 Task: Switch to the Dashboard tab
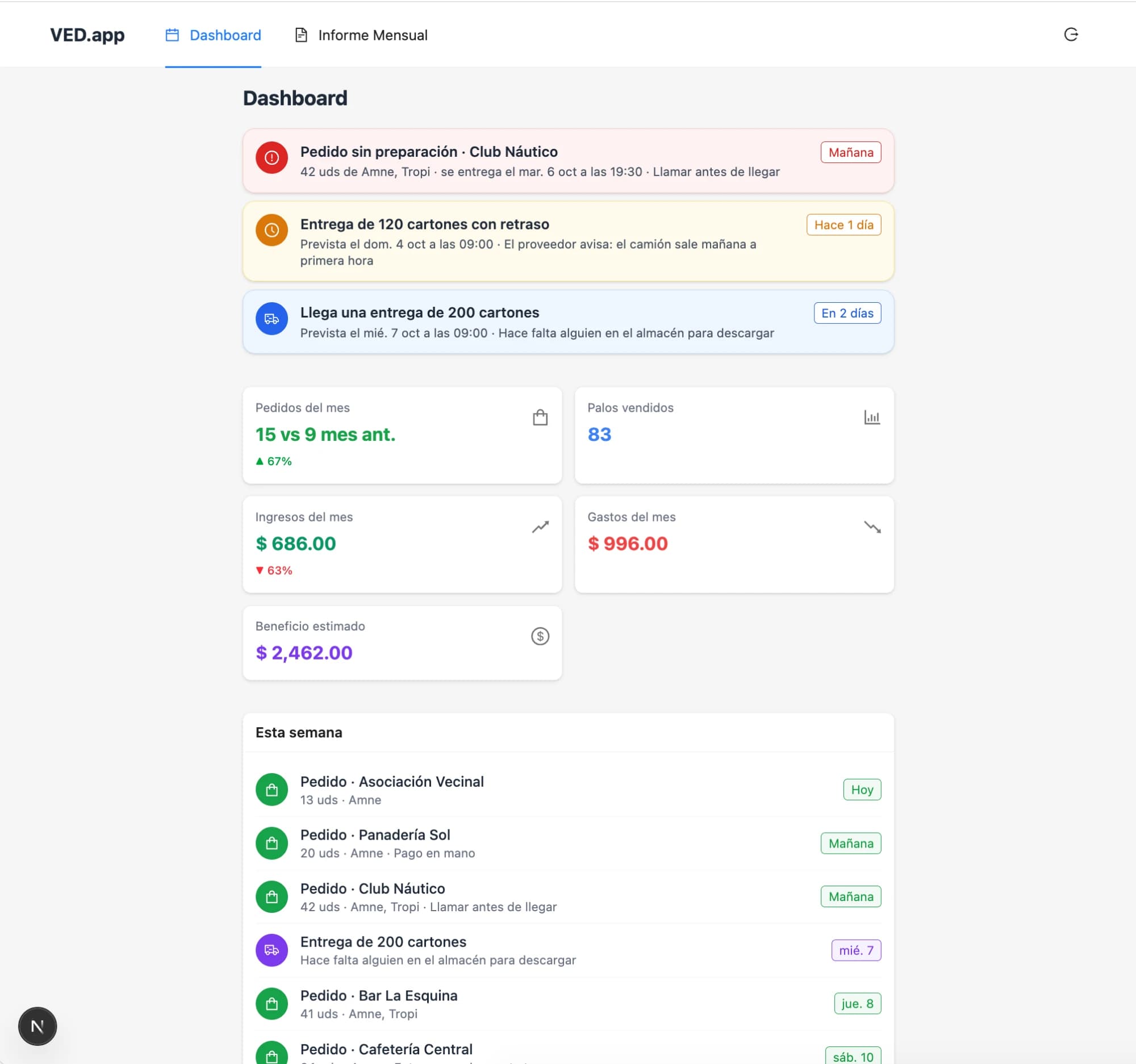pyautogui.click(x=213, y=35)
